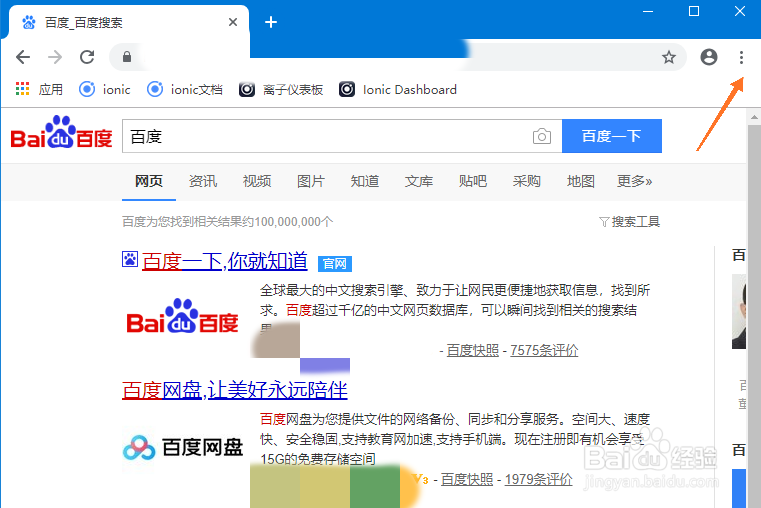761x508 pixels.
Task: Click the Baidu logo thumbnail in first result
Action: [182, 316]
